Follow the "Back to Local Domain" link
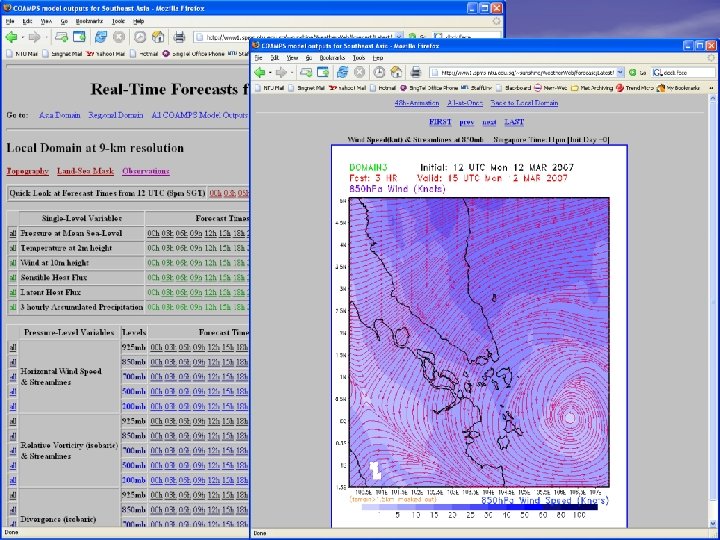 click(x=525, y=104)
